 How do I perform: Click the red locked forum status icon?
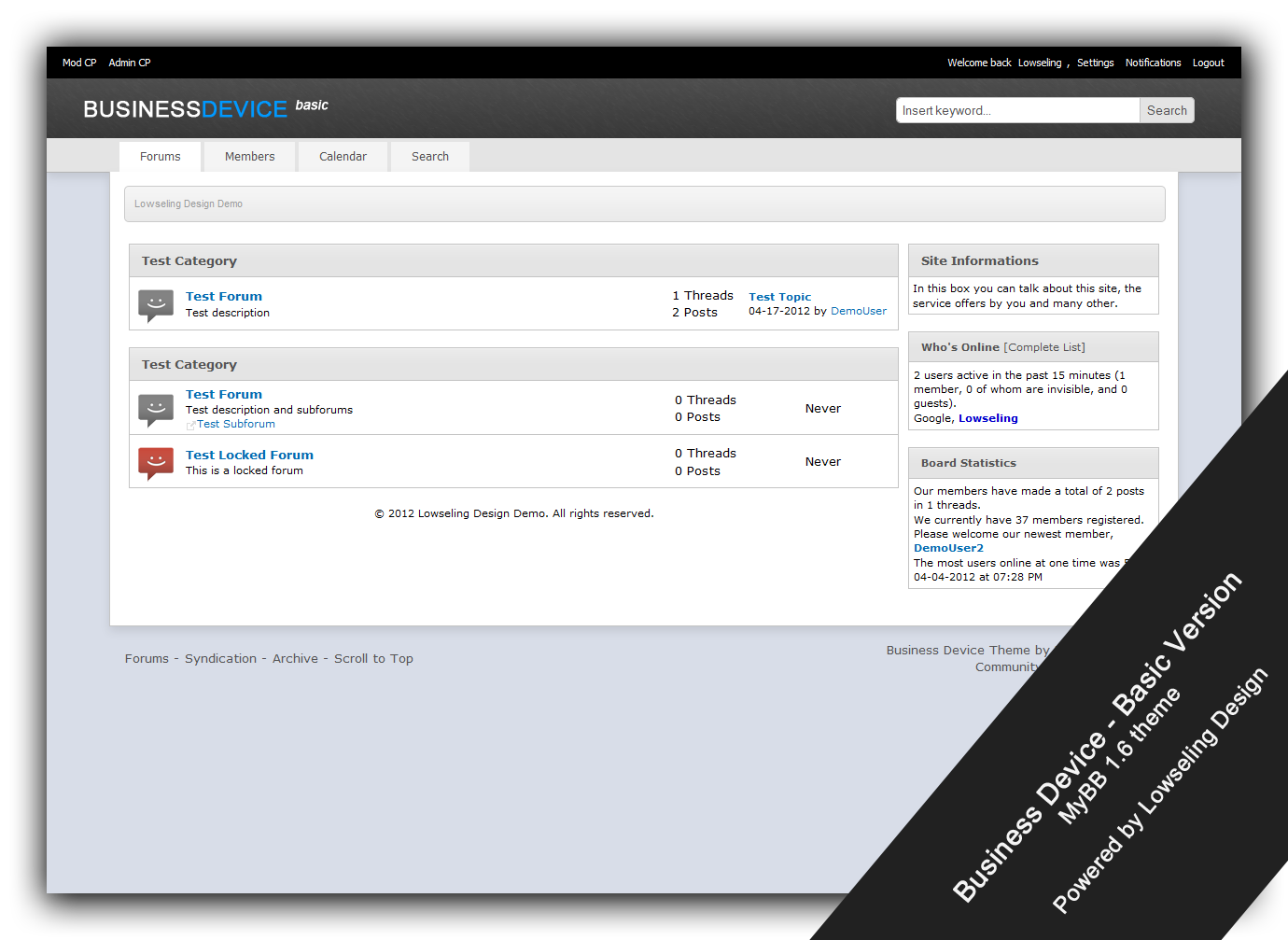(156, 462)
